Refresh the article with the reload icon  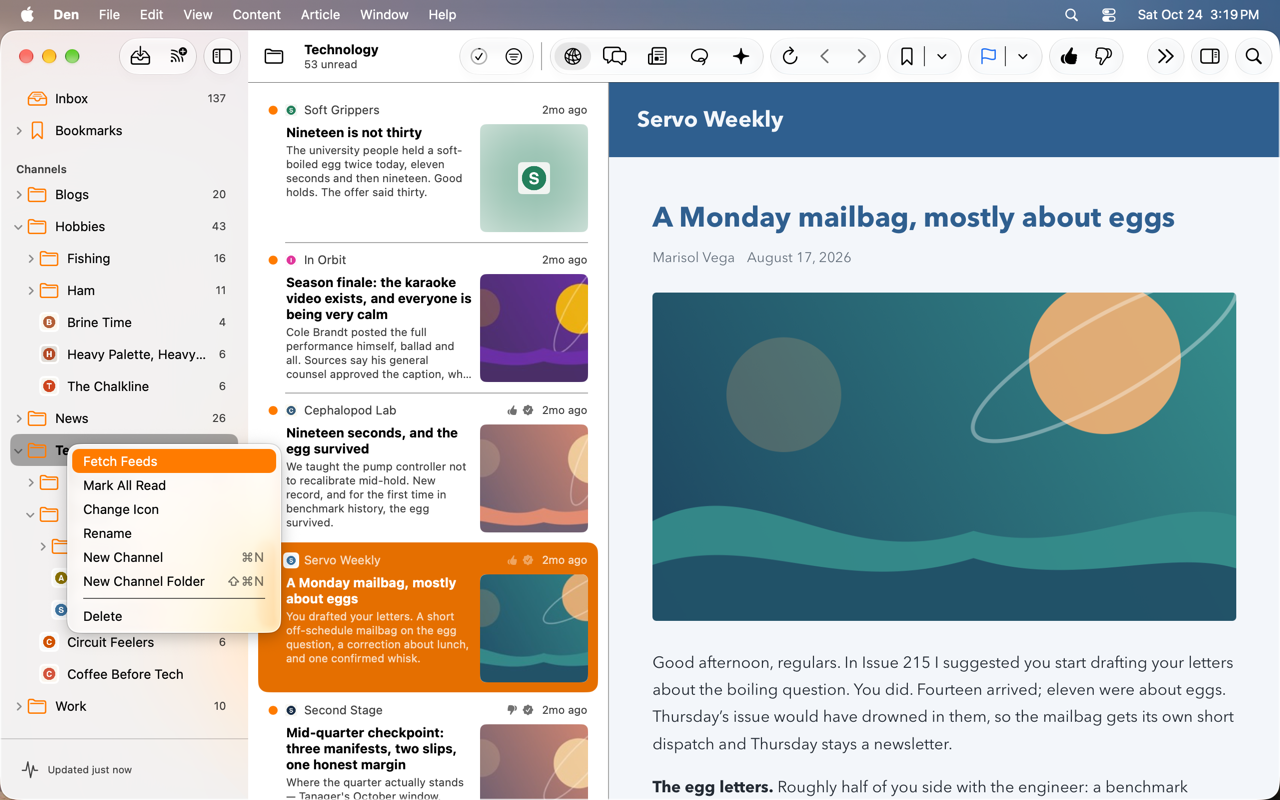(790, 57)
